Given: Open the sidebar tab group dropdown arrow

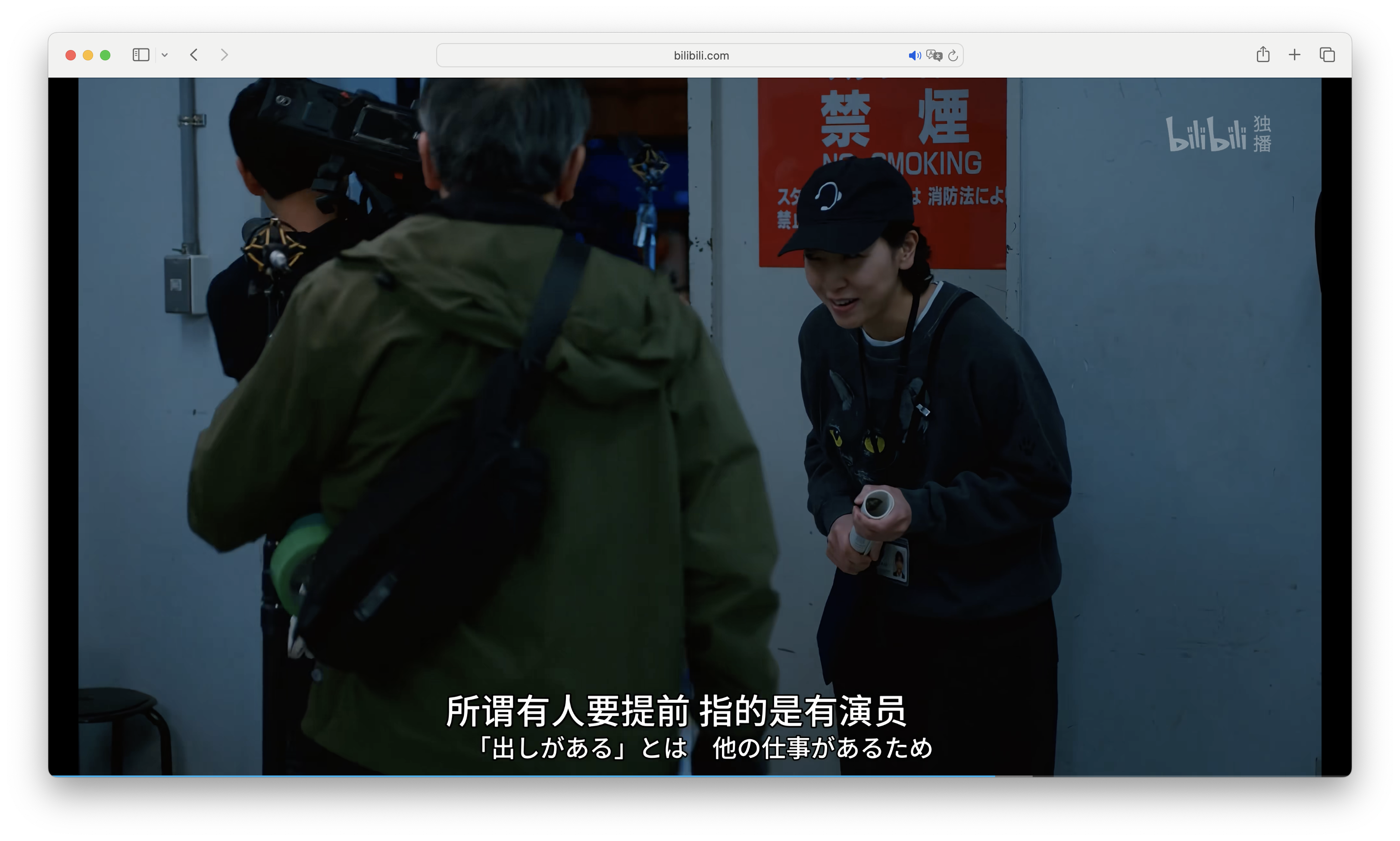Looking at the screenshot, I should (x=165, y=55).
